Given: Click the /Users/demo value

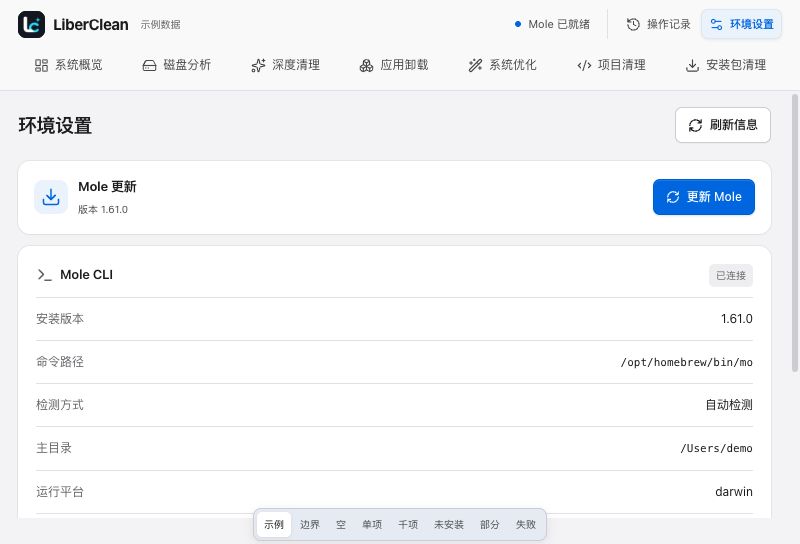Looking at the screenshot, I should [x=716, y=449].
